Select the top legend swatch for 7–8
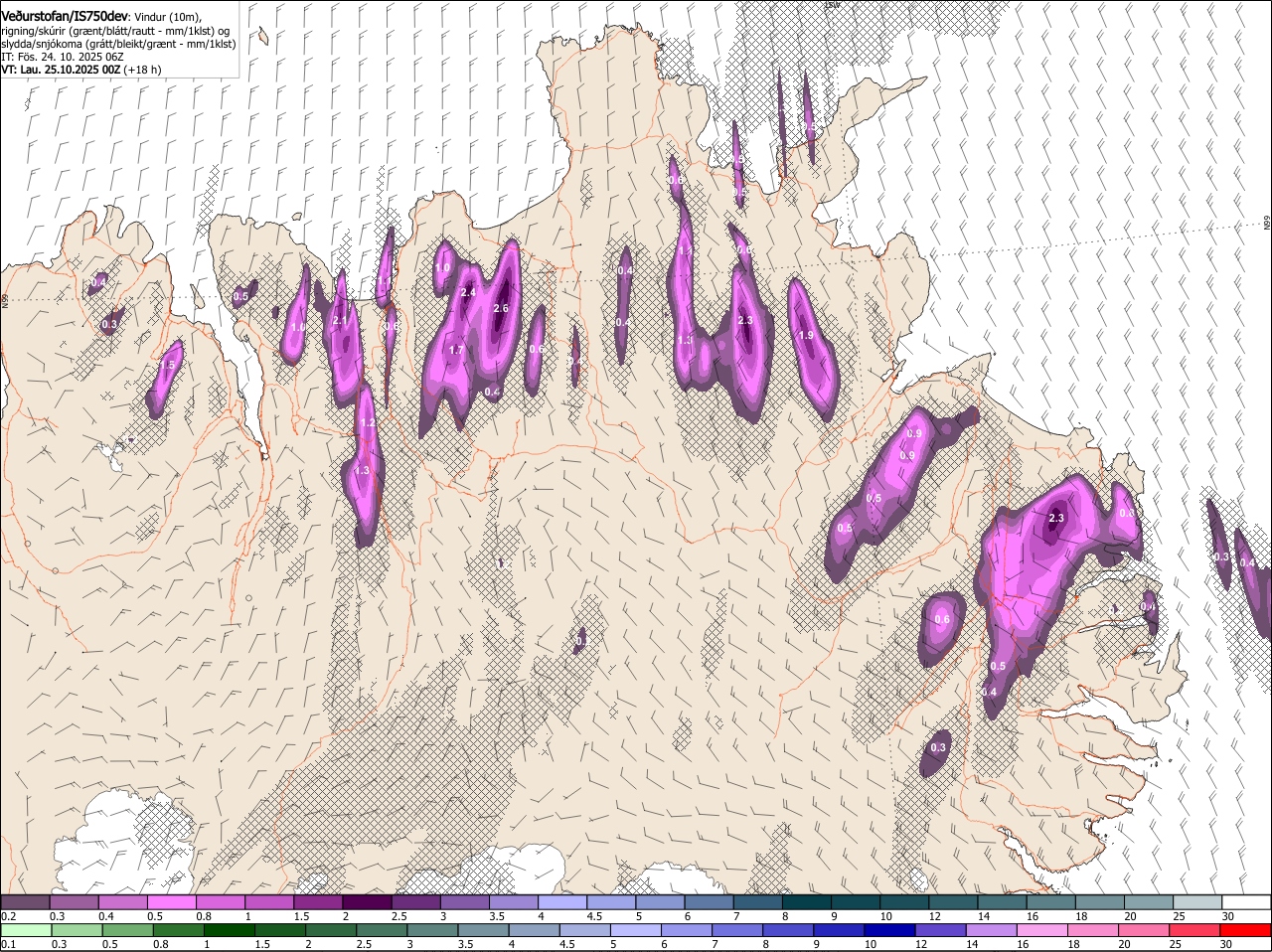The height and width of the screenshot is (952, 1272). [x=758, y=901]
